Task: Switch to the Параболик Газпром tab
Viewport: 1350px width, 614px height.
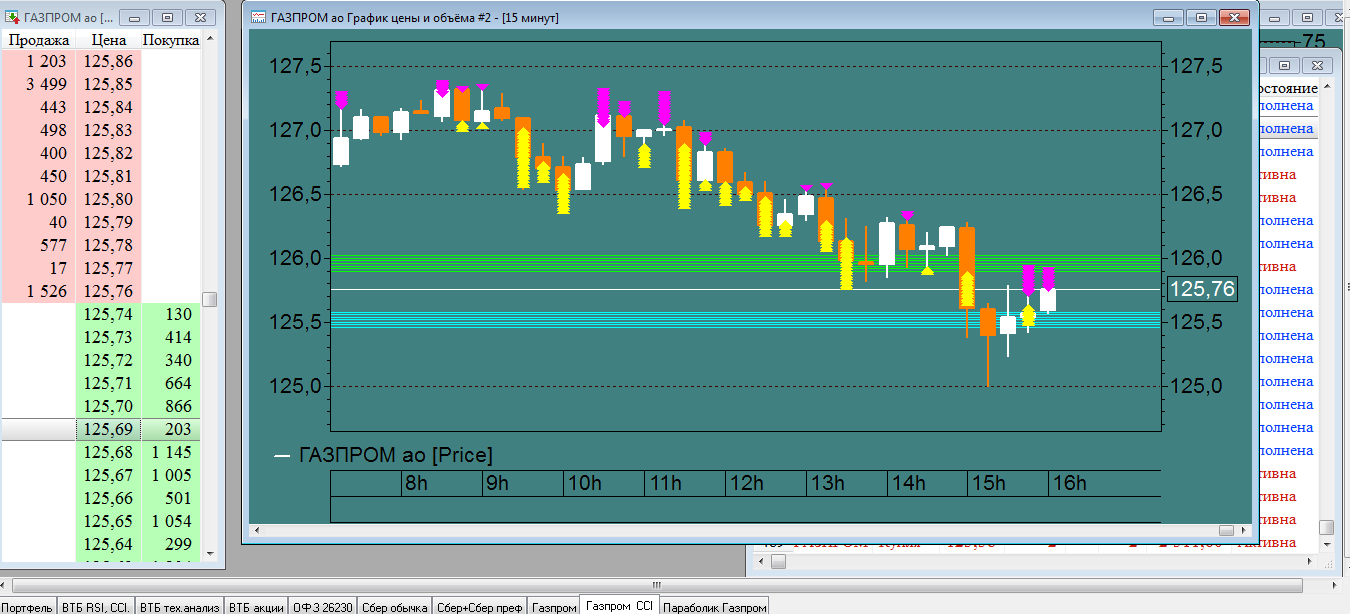Action: click(714, 606)
